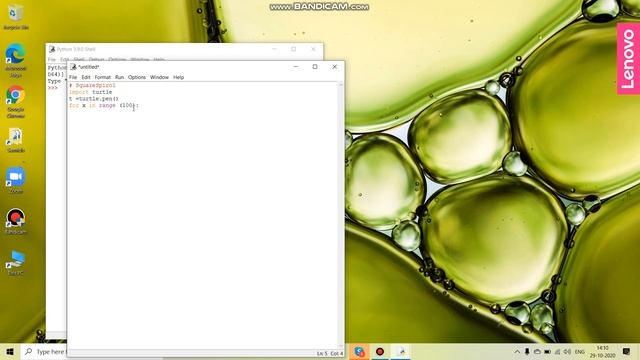
Task: Click the taskbar clock and date
Action: click(x=602, y=351)
